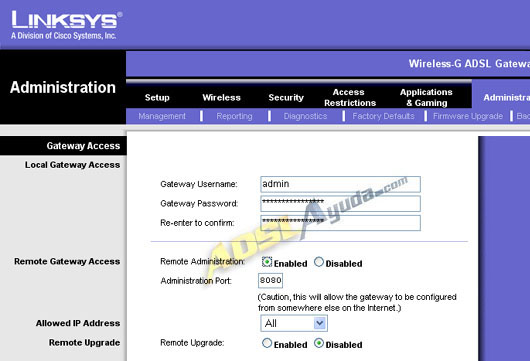The image size is (530, 361).
Task: Open Firmware Upgrade sub-tab
Action: click(468, 116)
